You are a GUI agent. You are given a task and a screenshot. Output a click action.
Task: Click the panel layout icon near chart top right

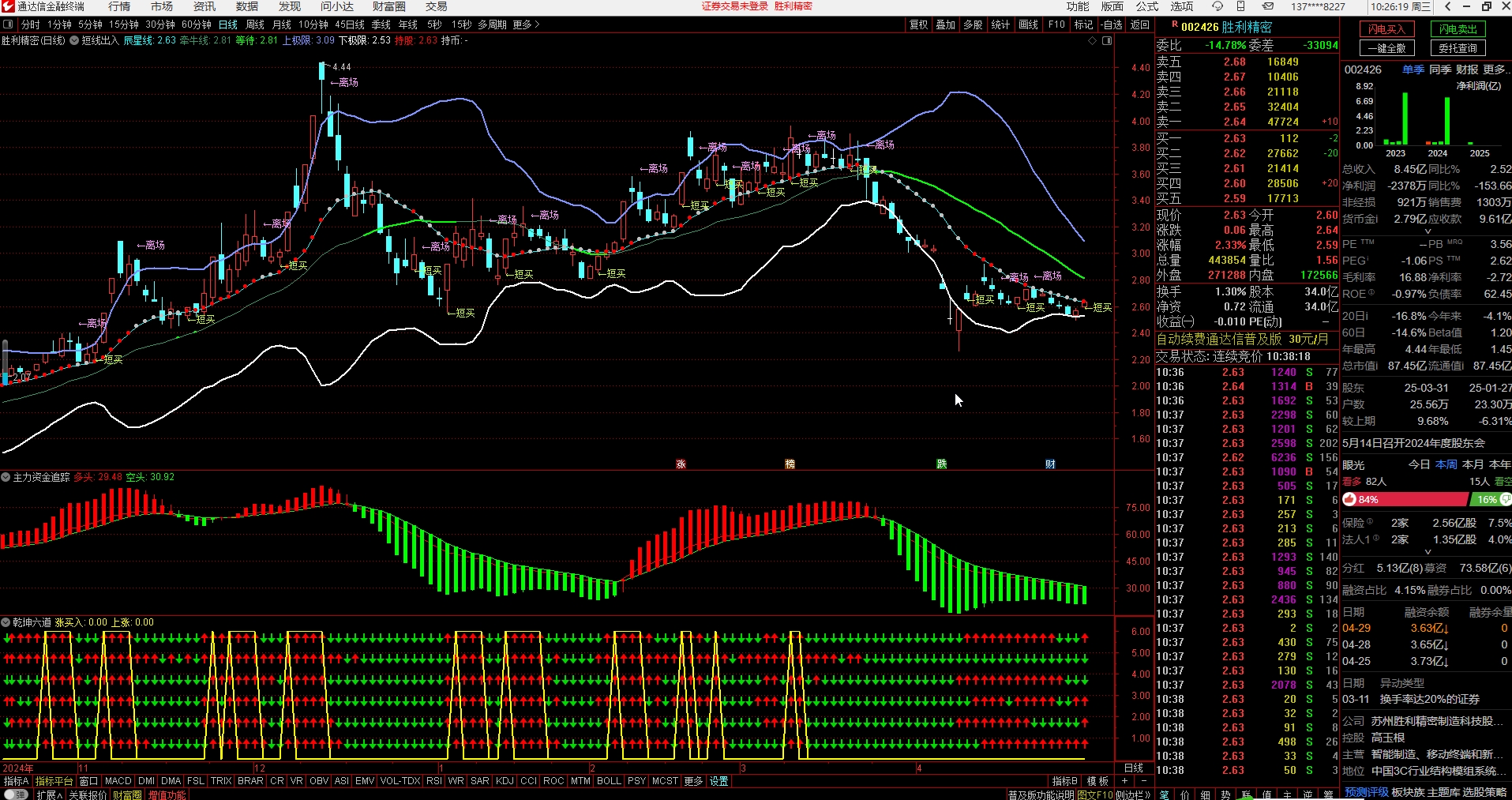(1107, 40)
